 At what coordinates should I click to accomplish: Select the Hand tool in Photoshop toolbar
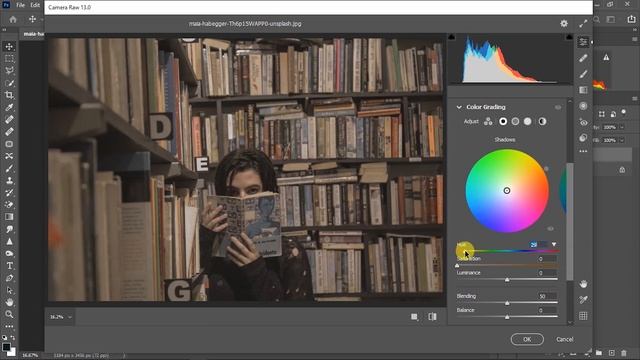[x=9, y=302]
